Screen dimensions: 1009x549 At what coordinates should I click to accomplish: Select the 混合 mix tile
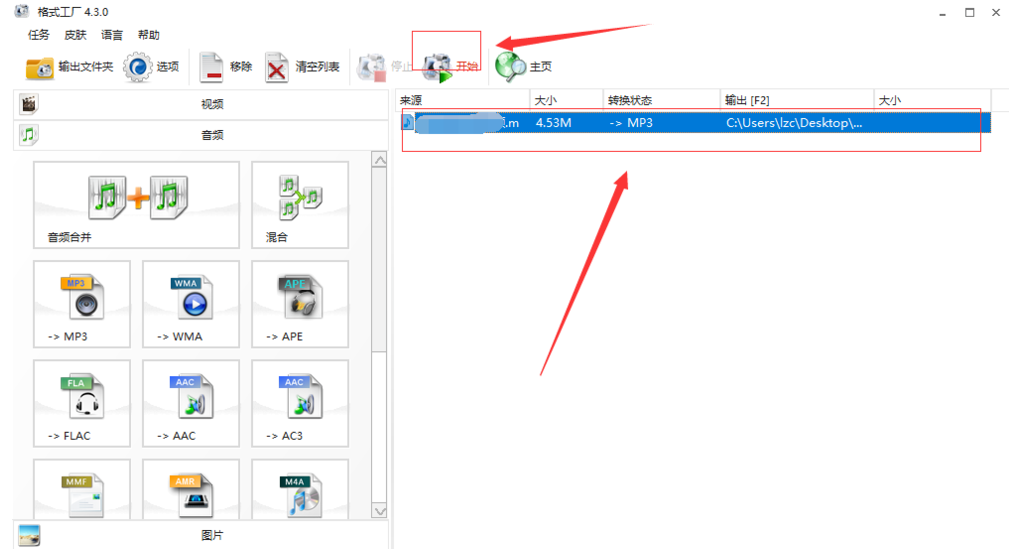[x=300, y=205]
